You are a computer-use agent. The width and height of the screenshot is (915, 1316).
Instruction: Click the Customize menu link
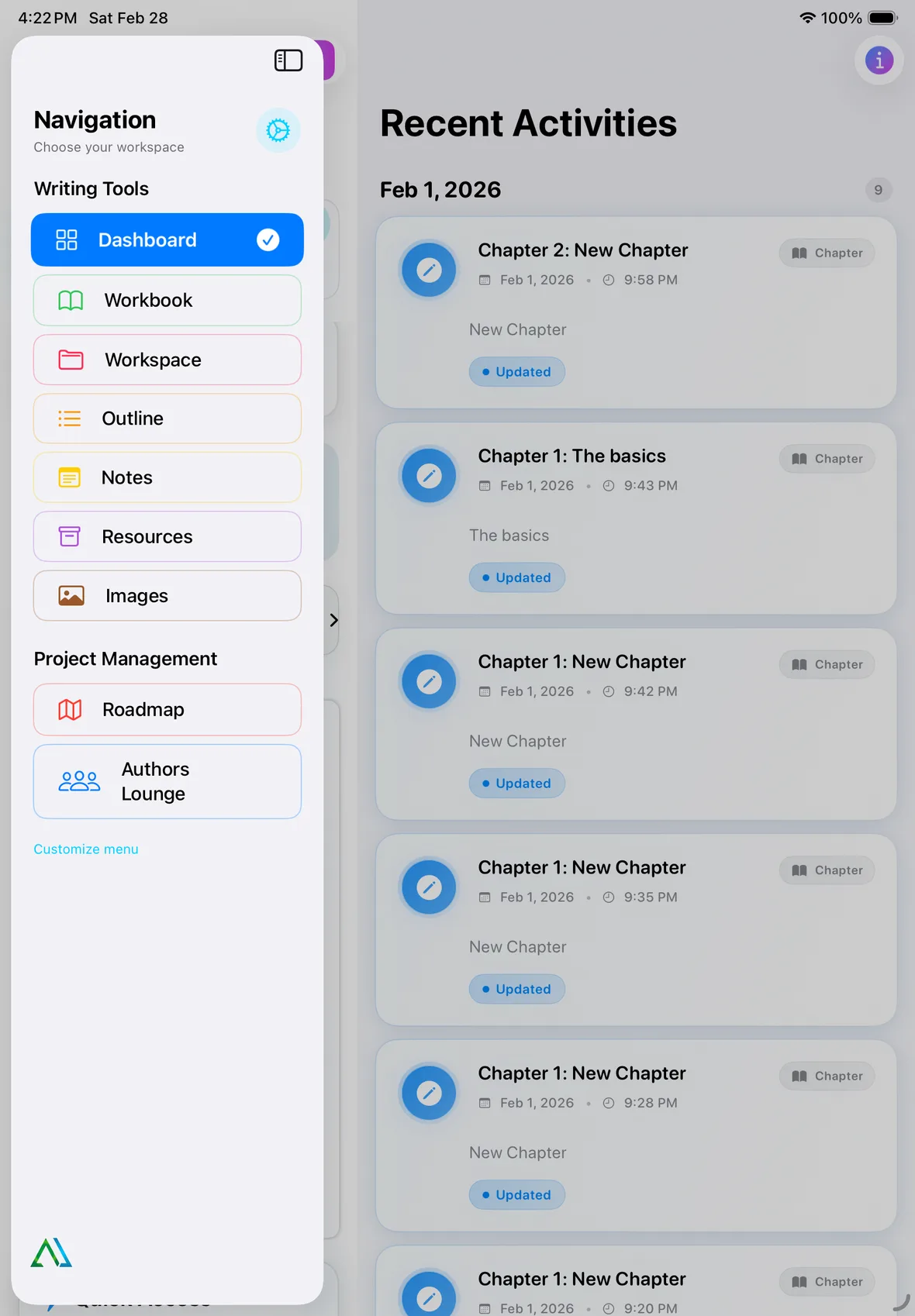pos(86,849)
